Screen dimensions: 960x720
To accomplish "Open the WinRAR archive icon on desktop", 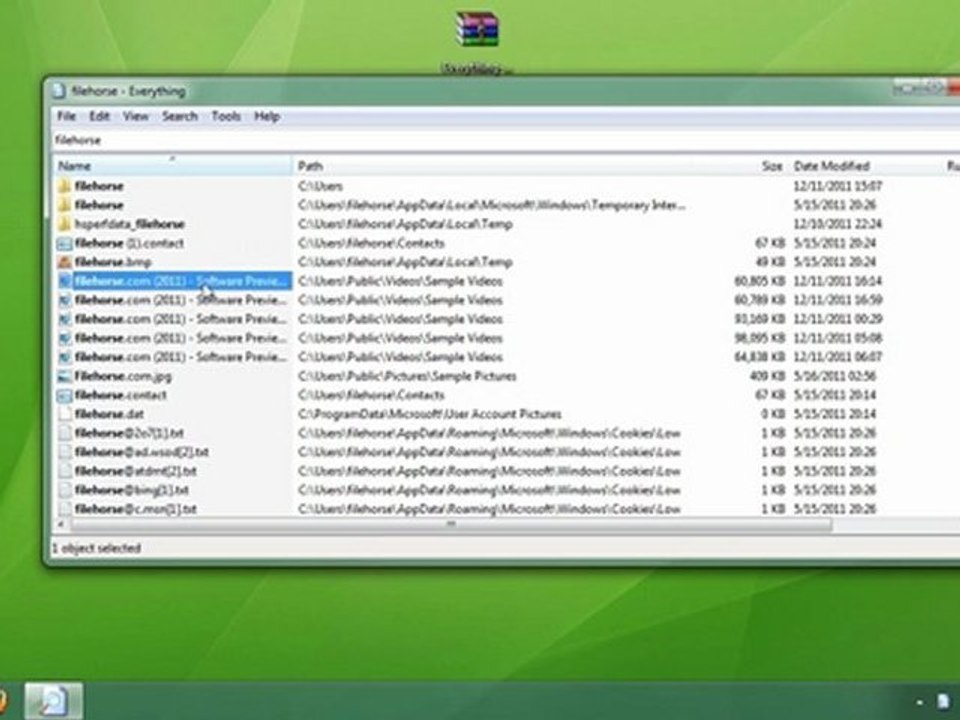I will pyautogui.click(x=477, y=29).
